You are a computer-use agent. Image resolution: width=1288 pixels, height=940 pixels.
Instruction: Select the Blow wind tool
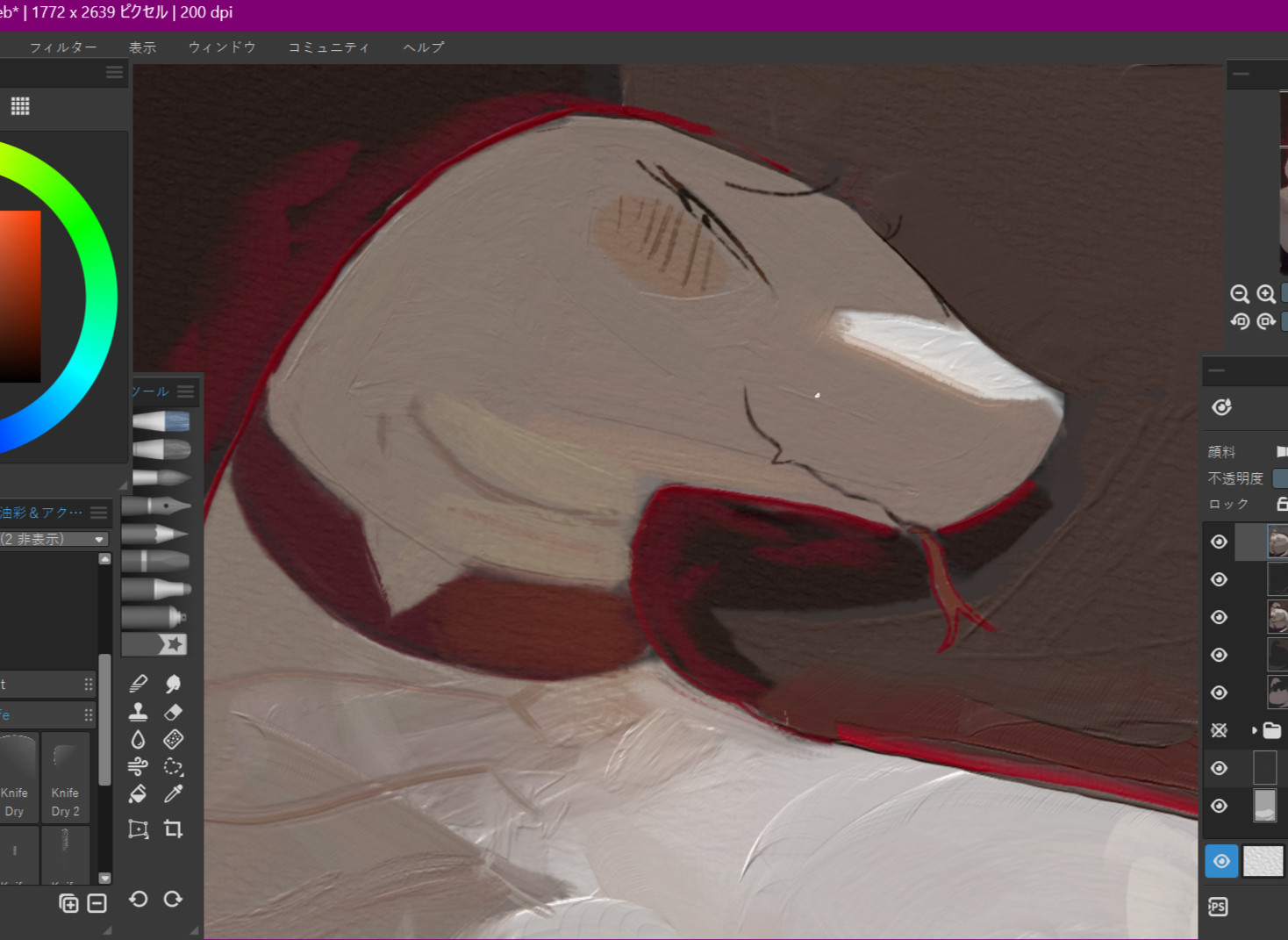point(138,767)
